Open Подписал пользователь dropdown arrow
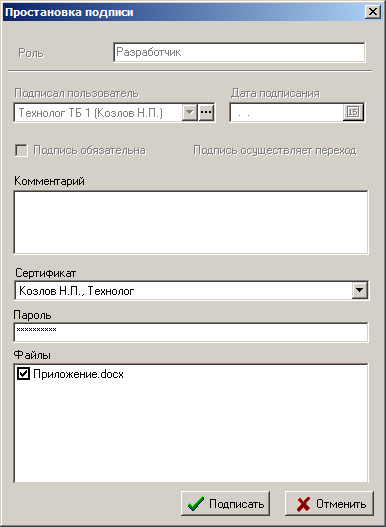 tap(190, 113)
